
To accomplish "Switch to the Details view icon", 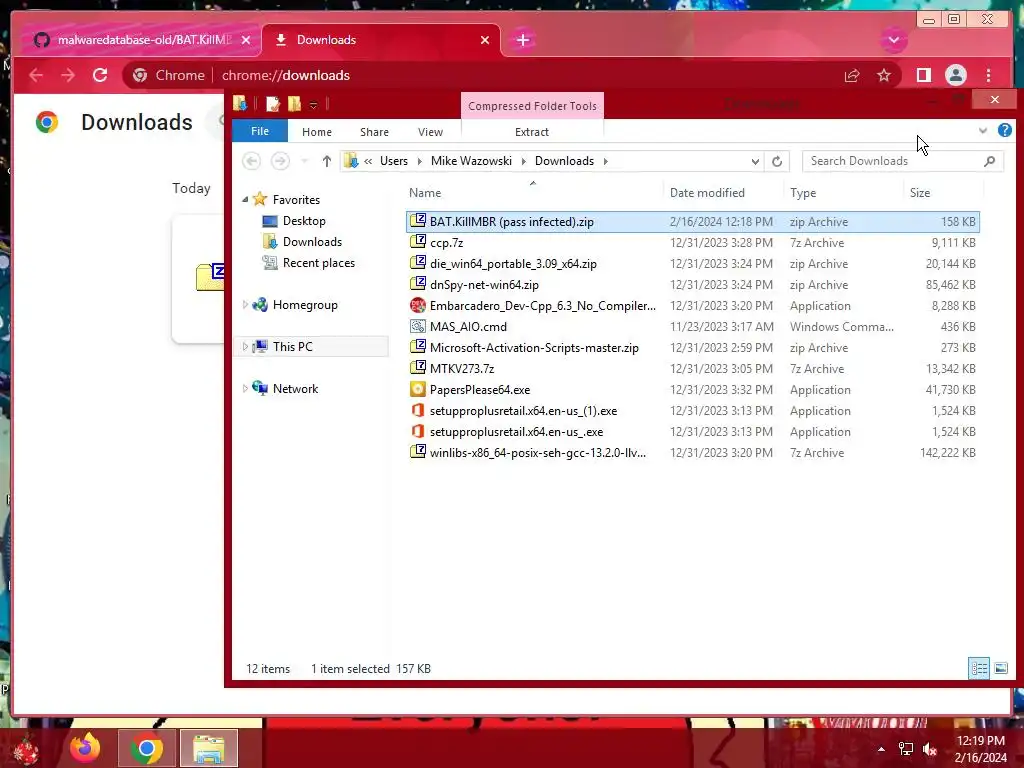I will click(x=978, y=668).
